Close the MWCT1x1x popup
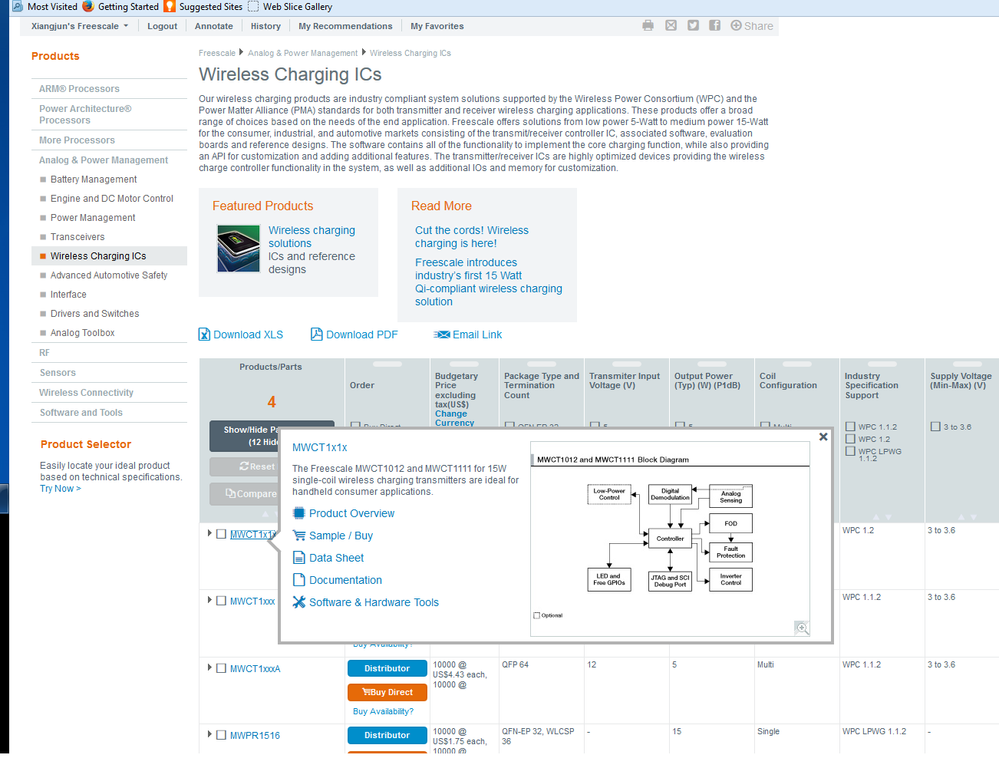Screen dimensions: 999x758 click(x=823, y=437)
